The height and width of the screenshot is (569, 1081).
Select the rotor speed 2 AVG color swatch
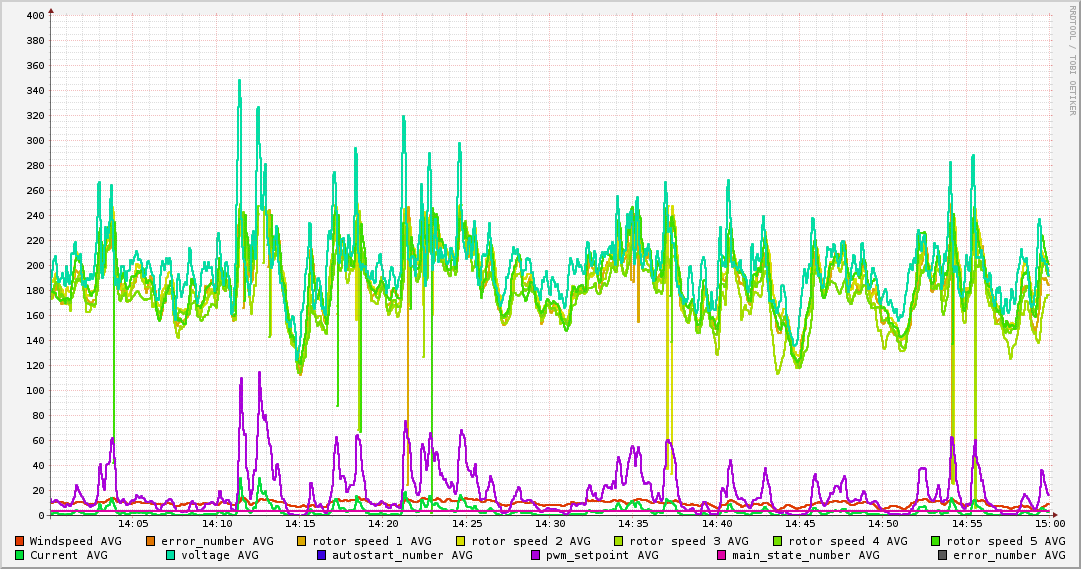click(x=461, y=541)
